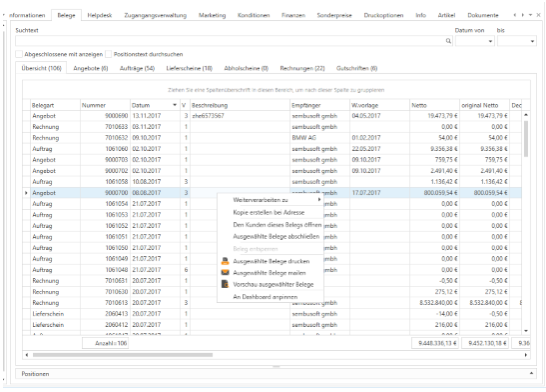Screen dimensions: 546x392
Task: Open the Datum von date dropdown
Action: tap(490, 41)
